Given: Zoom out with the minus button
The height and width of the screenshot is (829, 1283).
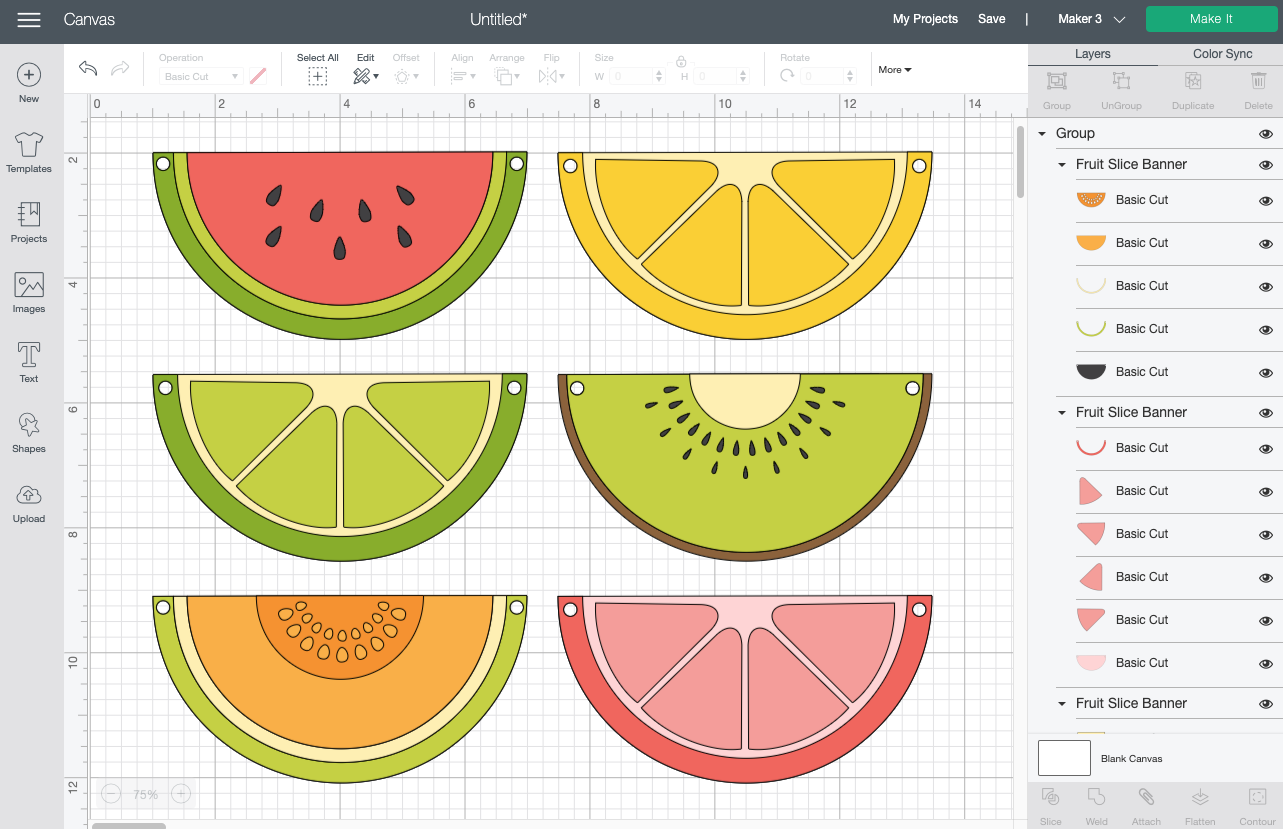Looking at the screenshot, I should pos(111,794).
